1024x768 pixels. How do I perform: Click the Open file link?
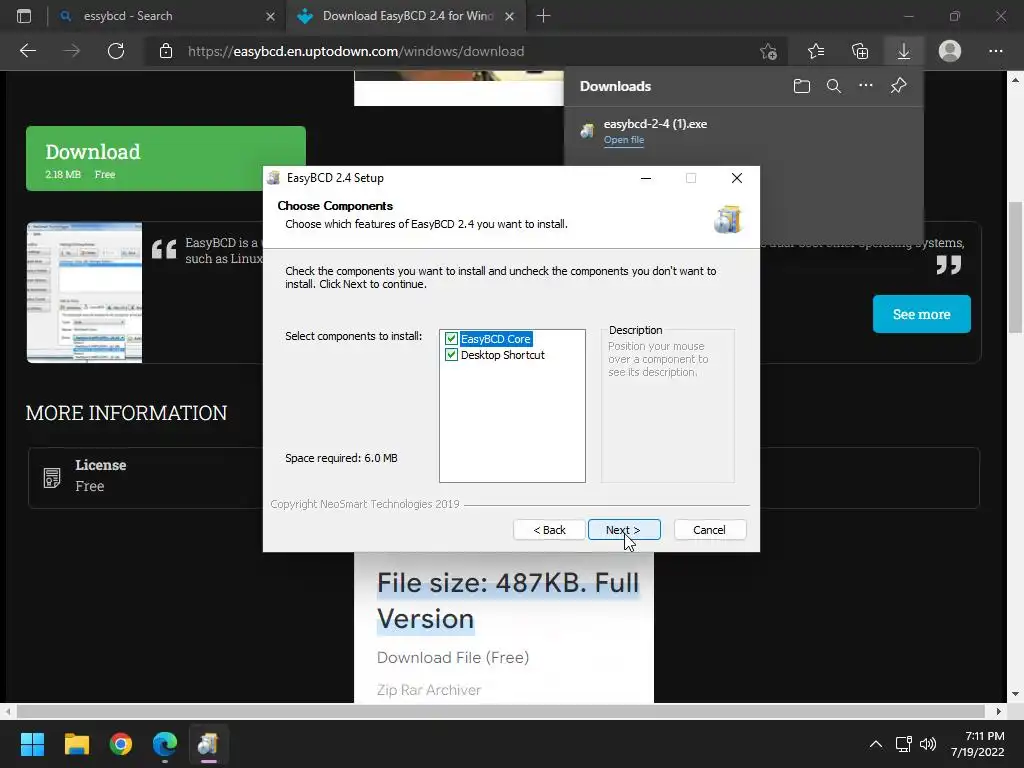(624, 140)
